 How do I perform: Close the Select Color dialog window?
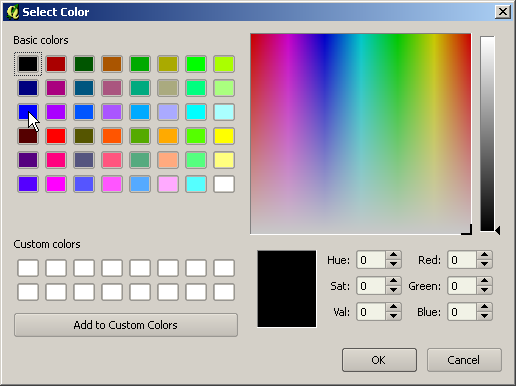pyautogui.click(x=503, y=12)
